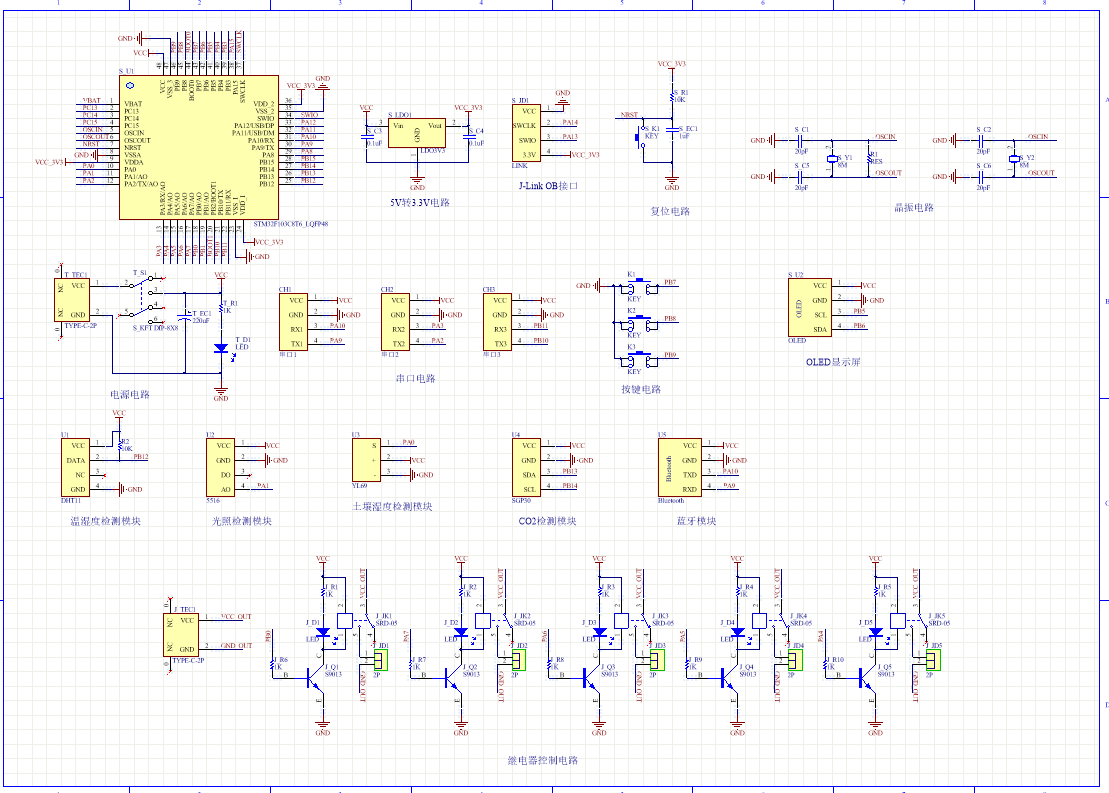Click the 土壤湿度检测模块 title label

pos(393,507)
